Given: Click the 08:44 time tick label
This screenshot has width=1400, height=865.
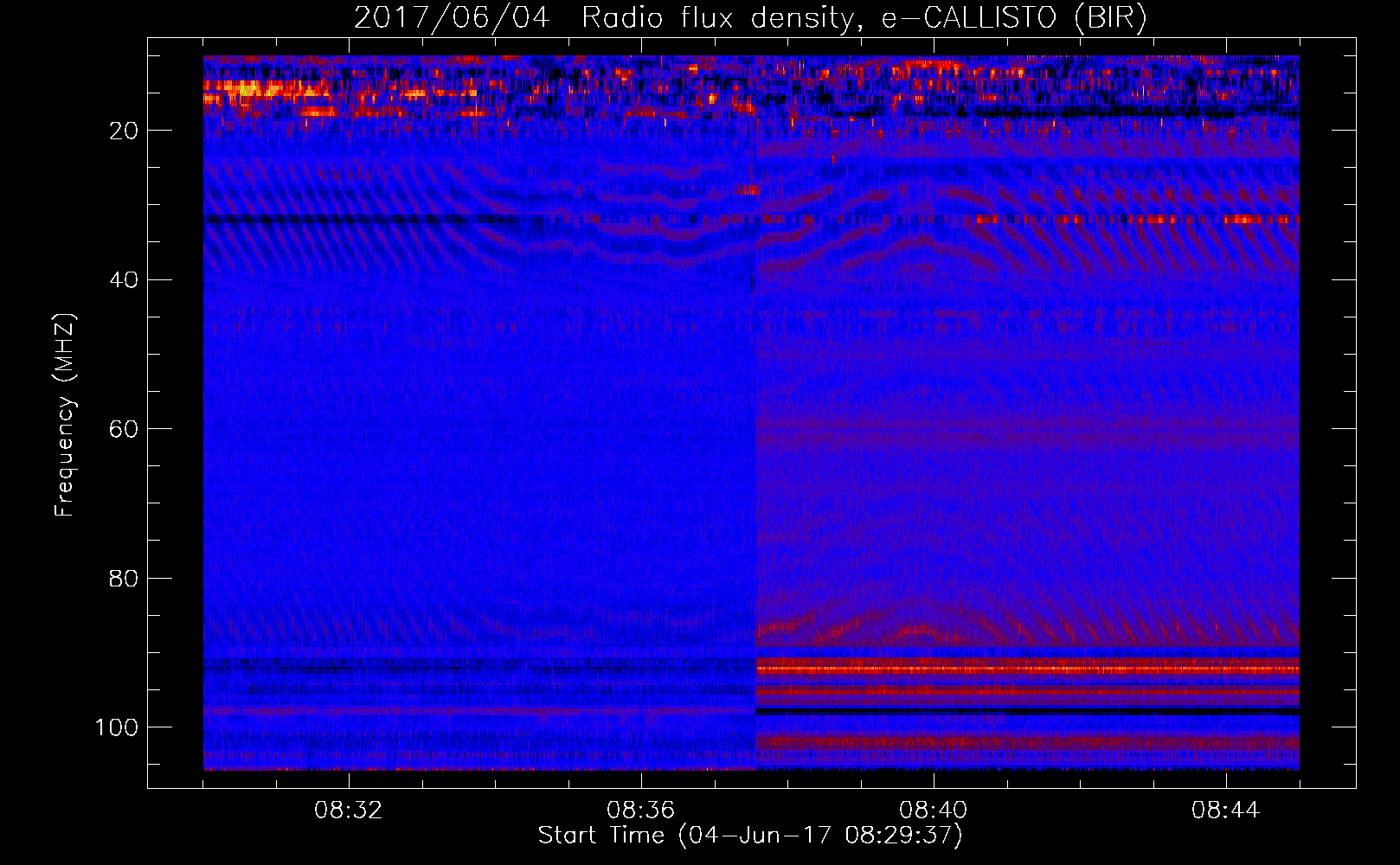Looking at the screenshot, I should 1225,811.
